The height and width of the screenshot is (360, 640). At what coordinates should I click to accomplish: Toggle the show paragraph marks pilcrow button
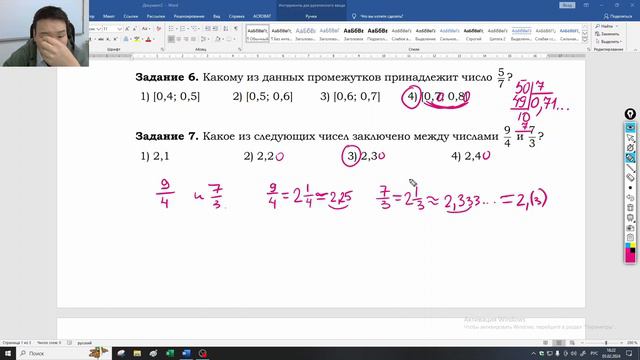(236, 29)
